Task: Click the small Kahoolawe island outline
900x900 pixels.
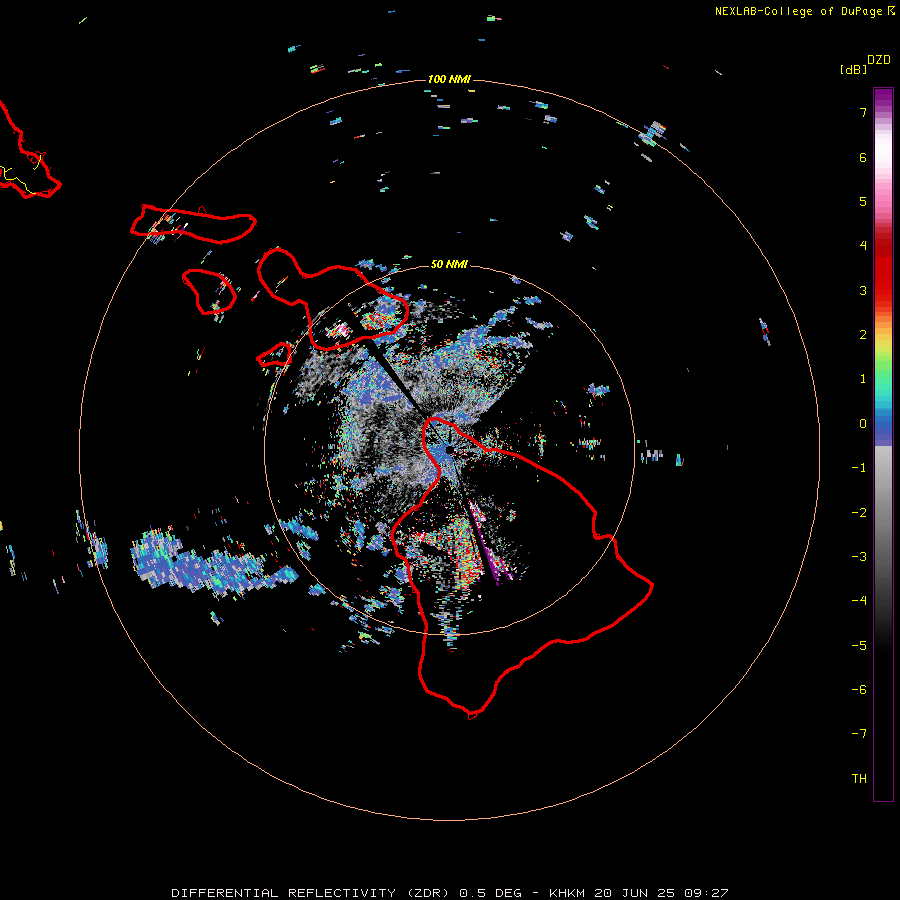Action: [274, 355]
